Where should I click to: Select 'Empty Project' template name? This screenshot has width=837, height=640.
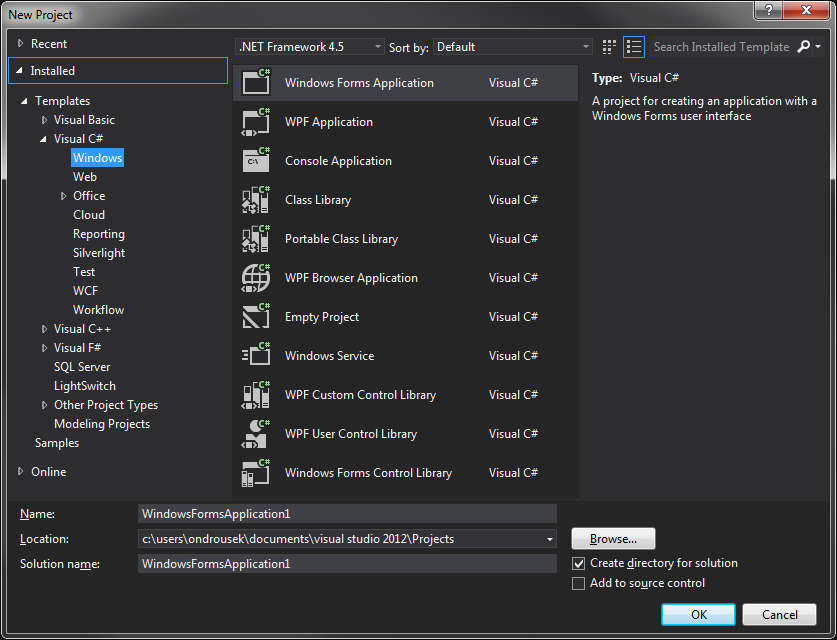[322, 317]
